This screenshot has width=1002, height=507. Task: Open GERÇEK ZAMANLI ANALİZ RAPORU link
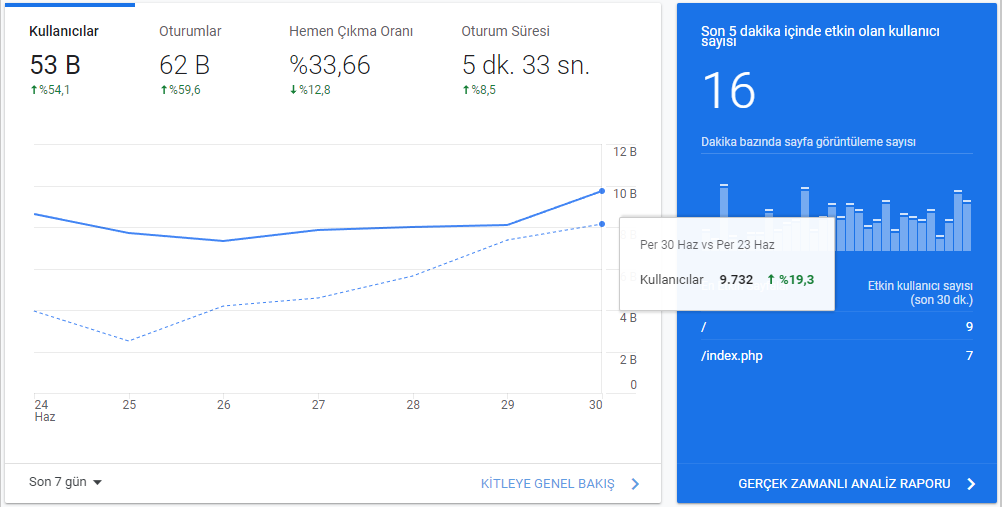[844, 484]
